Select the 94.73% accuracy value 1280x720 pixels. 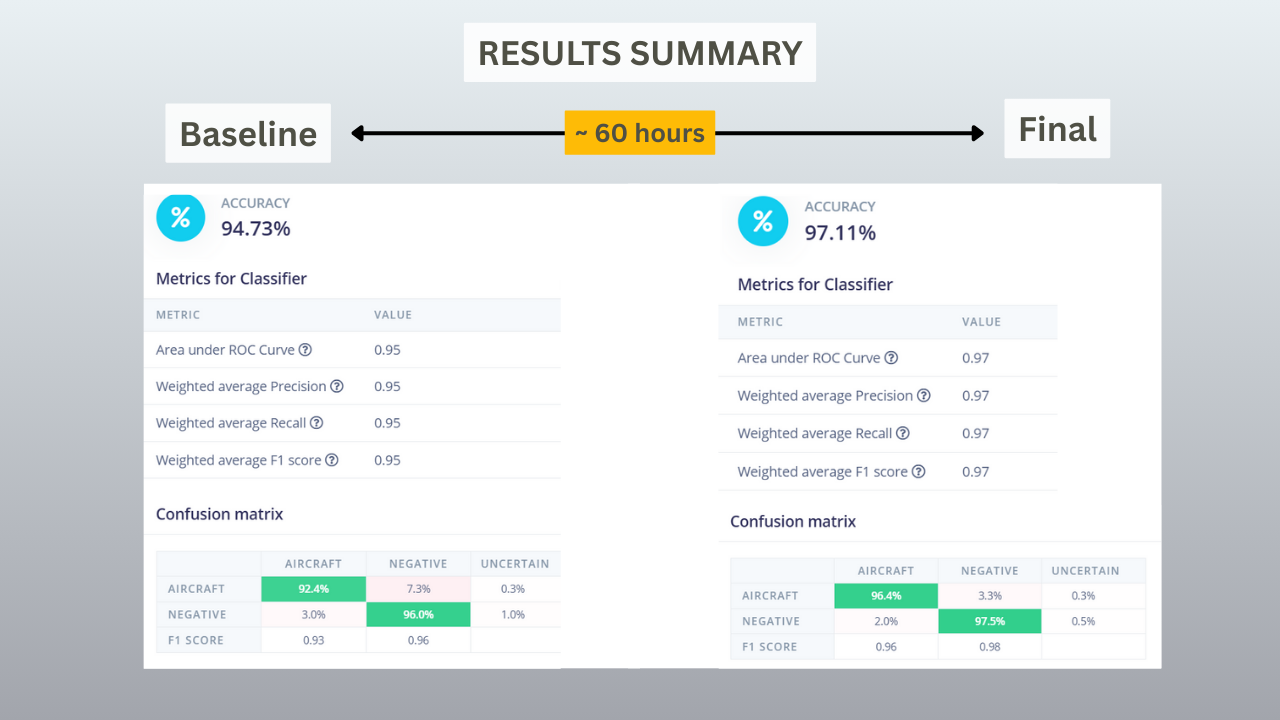[256, 229]
